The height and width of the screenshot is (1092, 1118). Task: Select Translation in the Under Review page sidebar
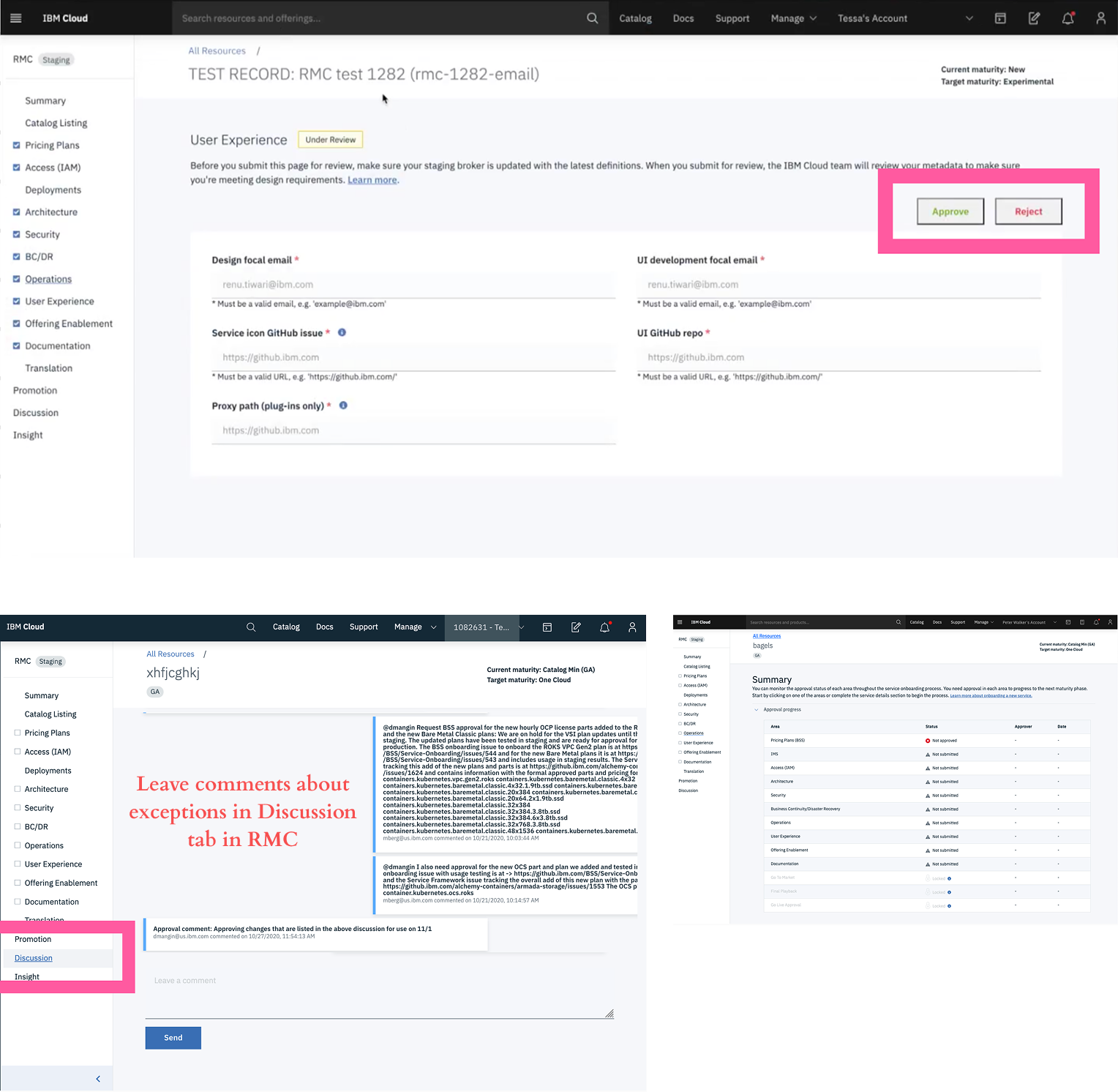point(48,368)
